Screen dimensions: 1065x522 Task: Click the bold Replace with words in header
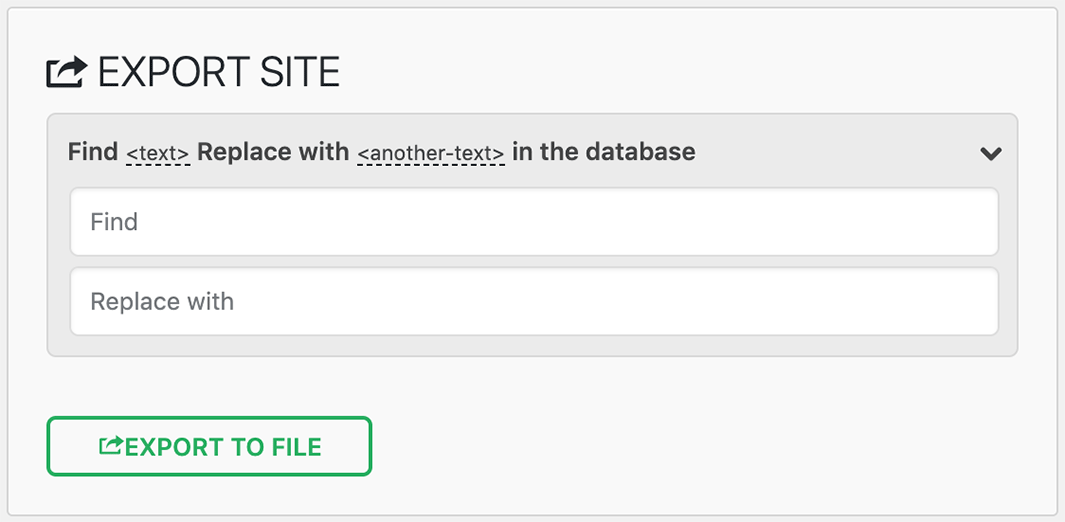273,152
